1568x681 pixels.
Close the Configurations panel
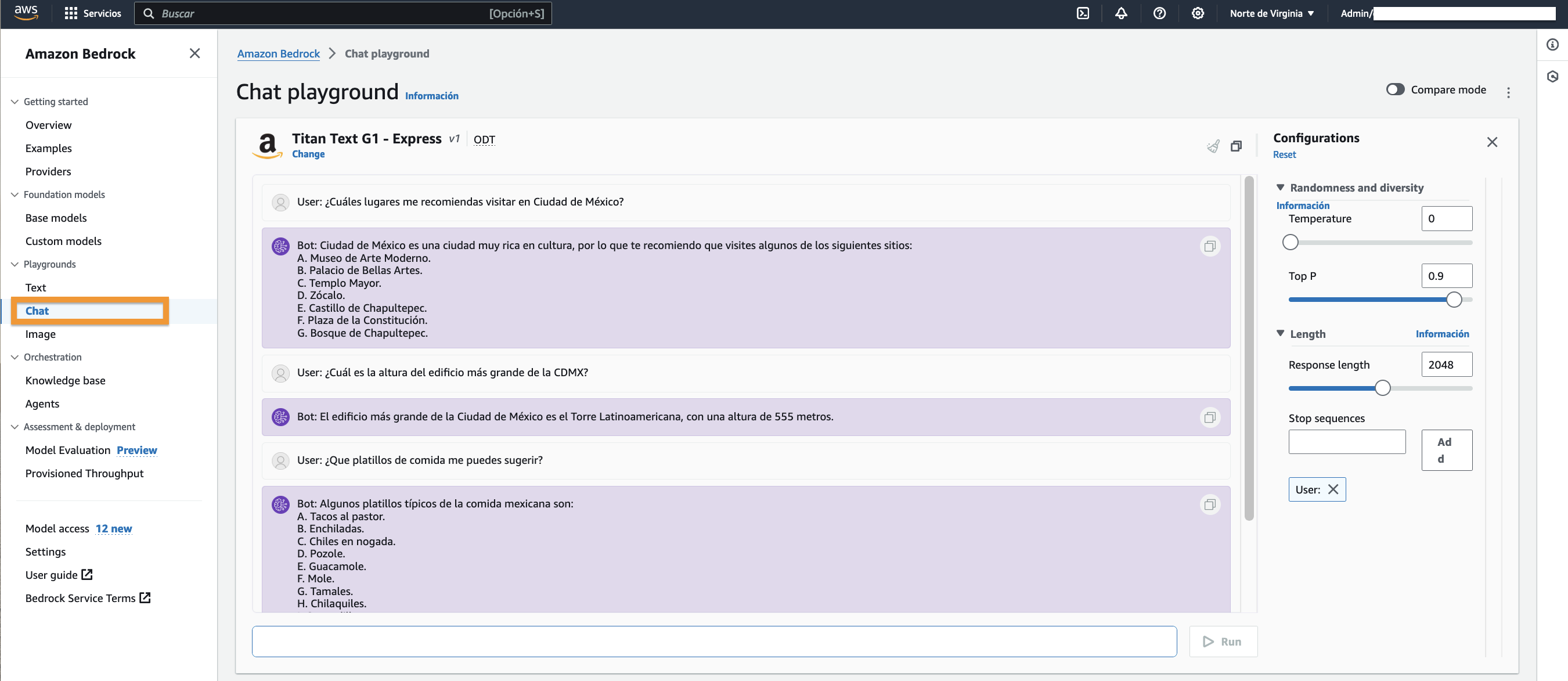tap(1491, 142)
